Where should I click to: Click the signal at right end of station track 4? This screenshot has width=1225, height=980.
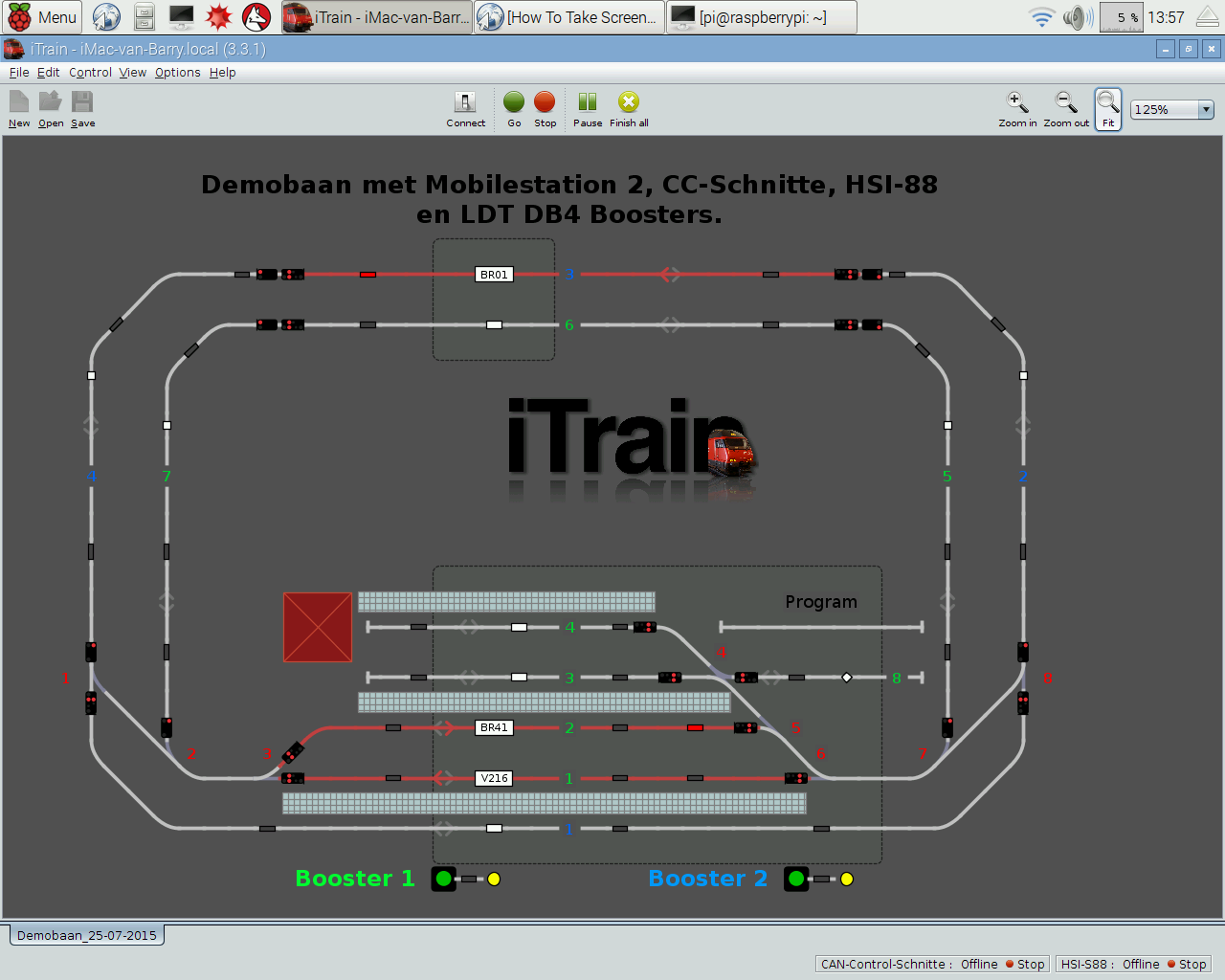(x=645, y=627)
